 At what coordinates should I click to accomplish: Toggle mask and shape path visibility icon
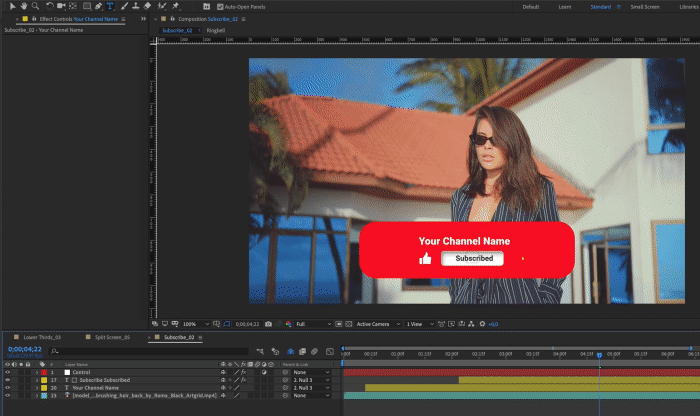pos(227,324)
